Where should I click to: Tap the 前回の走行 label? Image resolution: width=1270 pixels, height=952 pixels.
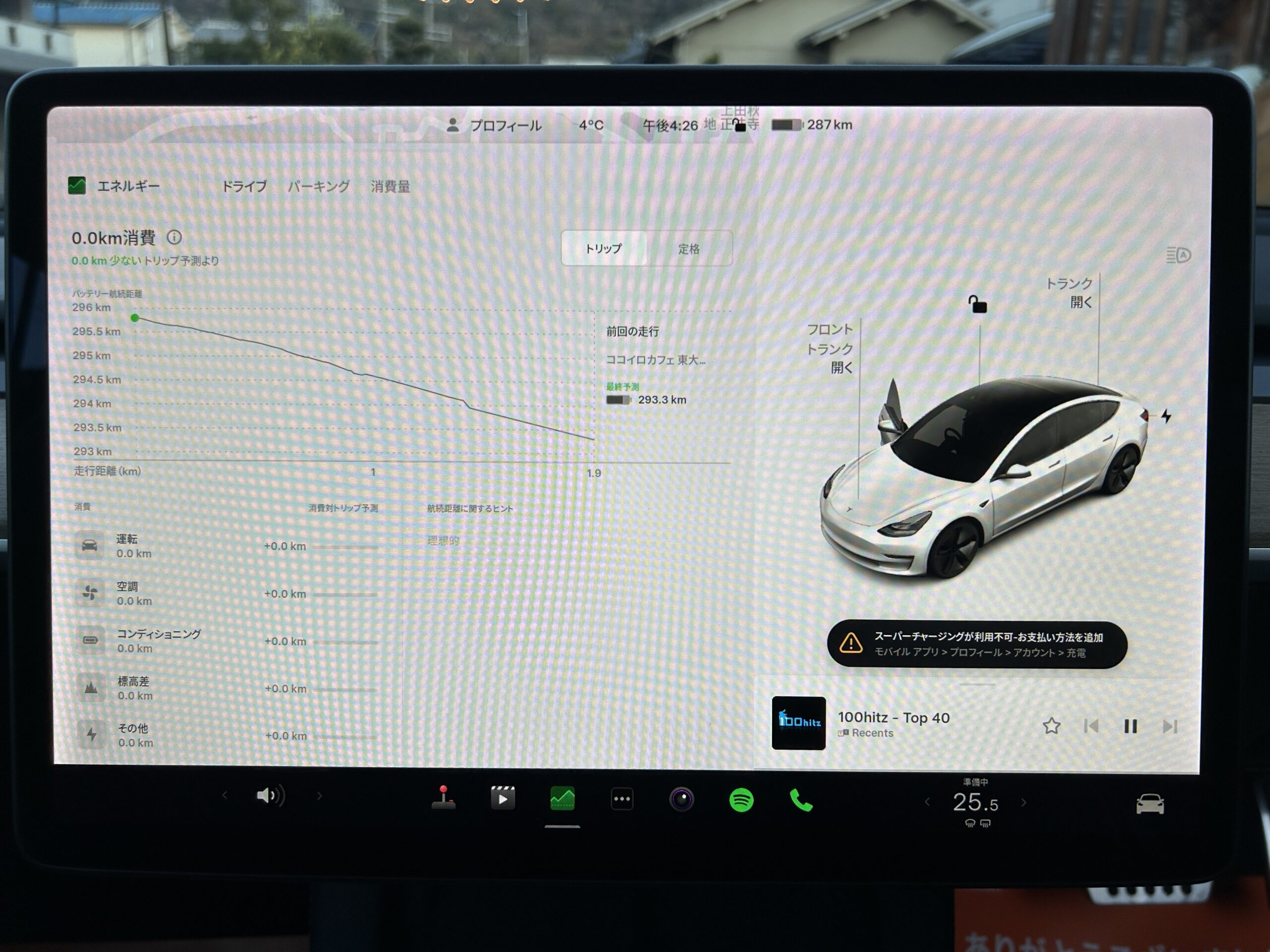633,332
